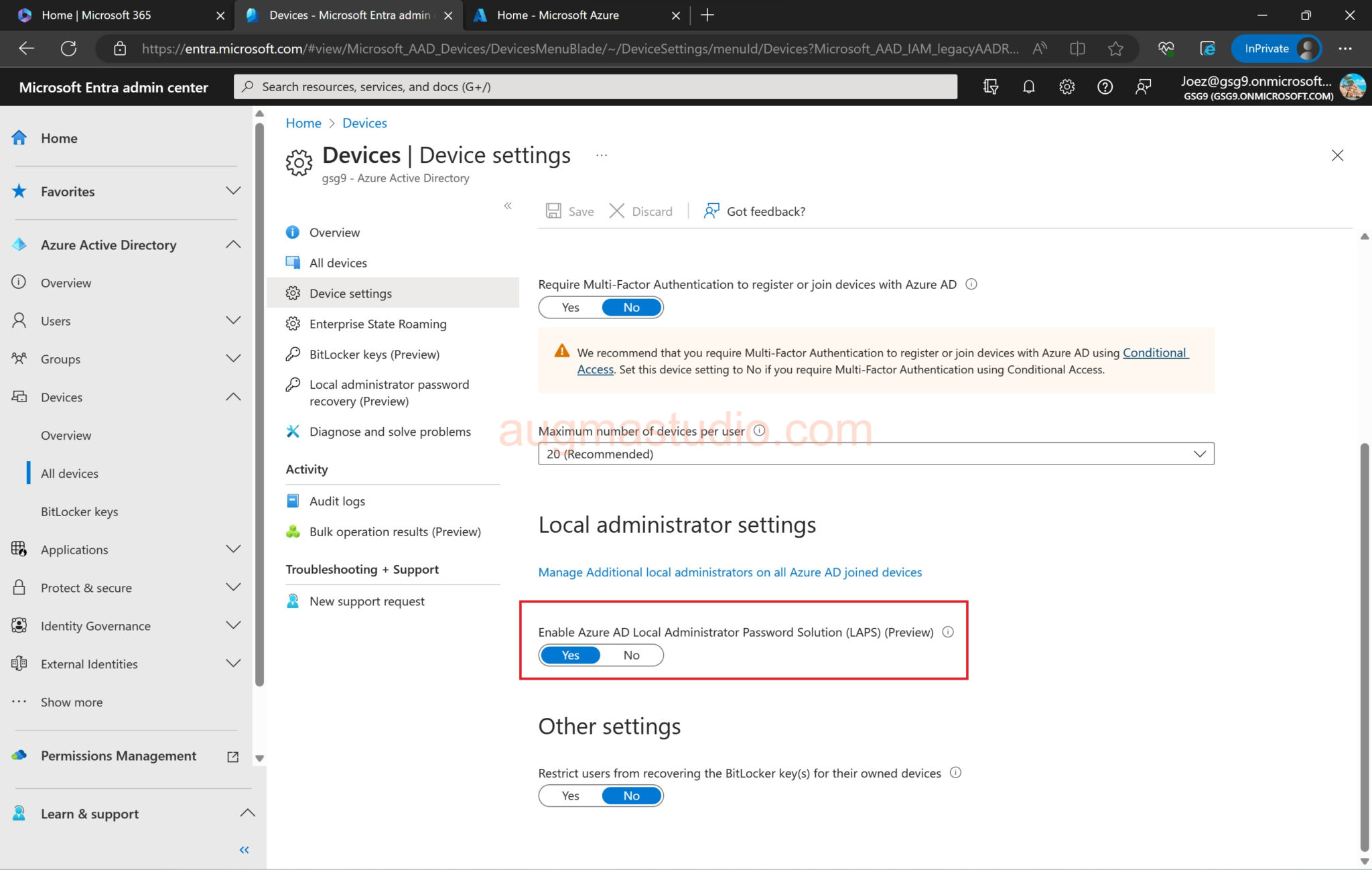This screenshot has height=870, width=1372.
Task: Open Bulk operation results (Preview)
Action: (395, 531)
